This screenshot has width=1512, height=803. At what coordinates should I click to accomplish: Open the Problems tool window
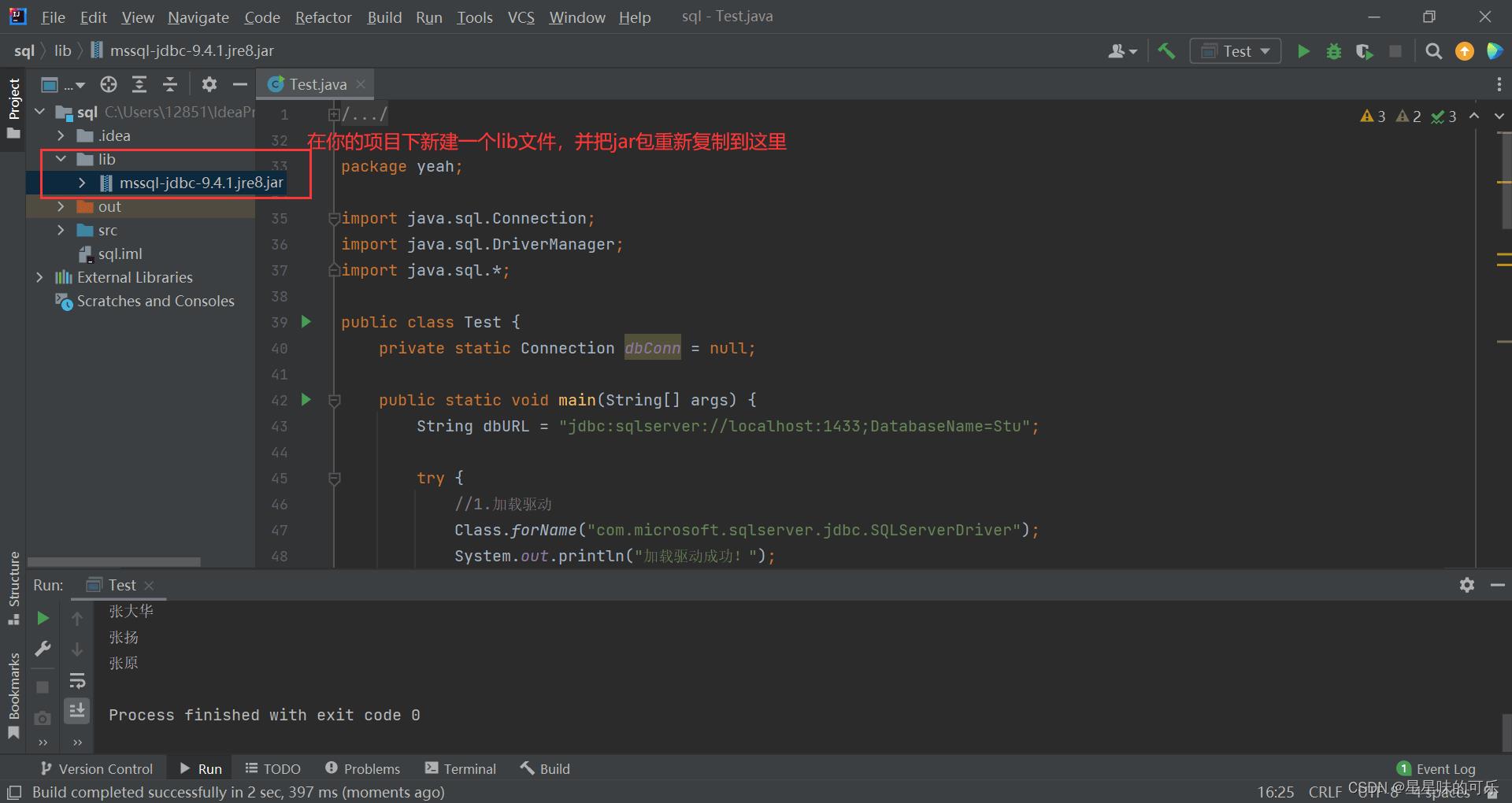tap(362, 768)
